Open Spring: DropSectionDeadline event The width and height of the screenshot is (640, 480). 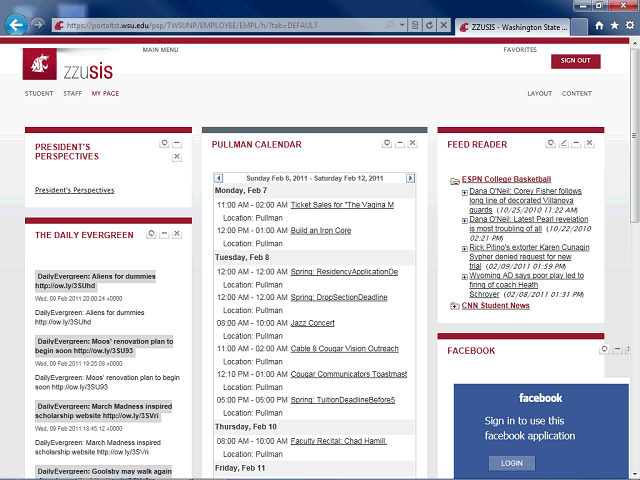pos(339,298)
